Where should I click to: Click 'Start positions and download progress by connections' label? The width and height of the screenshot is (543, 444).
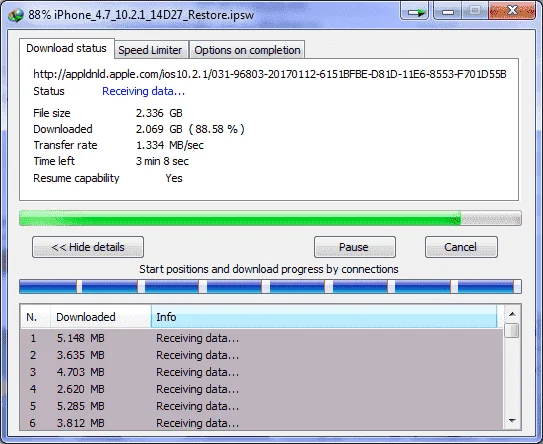[x=269, y=269]
